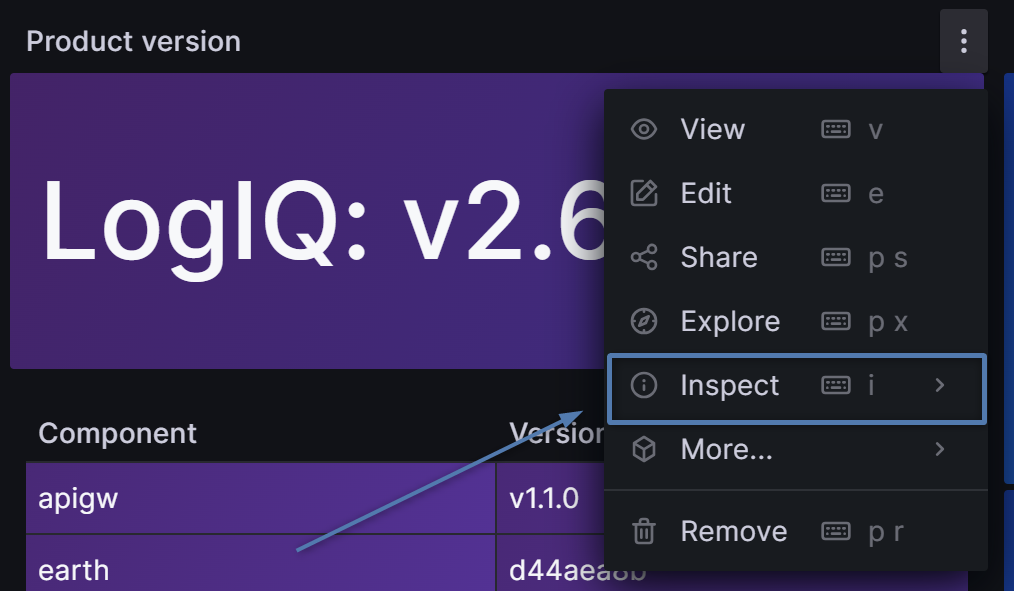Click the cube icon beside More

tap(644, 450)
